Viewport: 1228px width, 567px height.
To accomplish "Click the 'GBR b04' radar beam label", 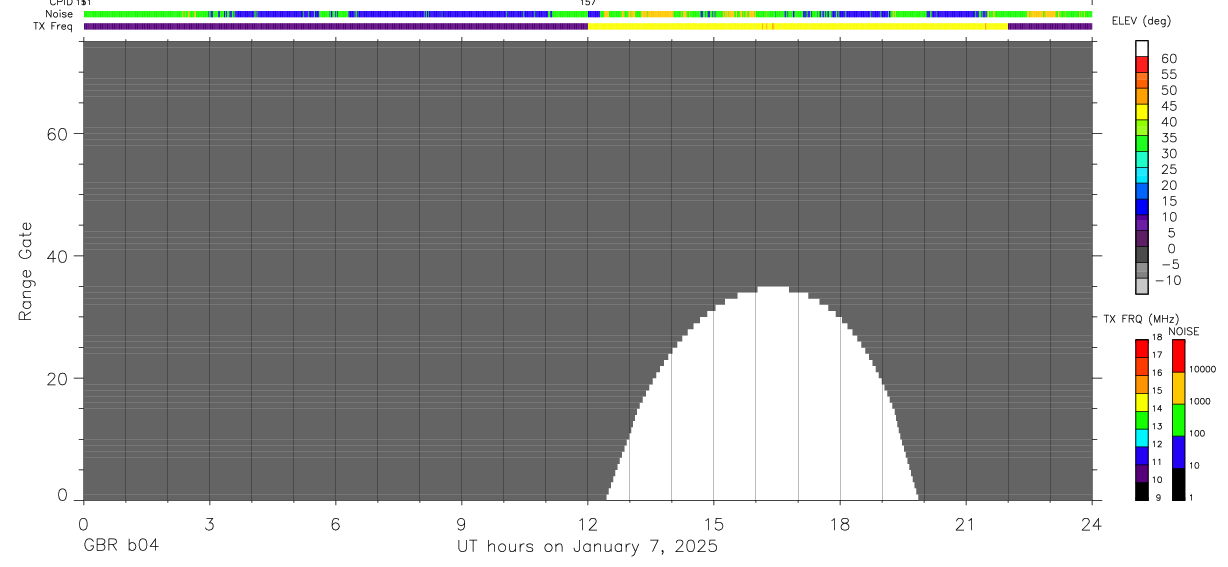I will tap(120, 547).
